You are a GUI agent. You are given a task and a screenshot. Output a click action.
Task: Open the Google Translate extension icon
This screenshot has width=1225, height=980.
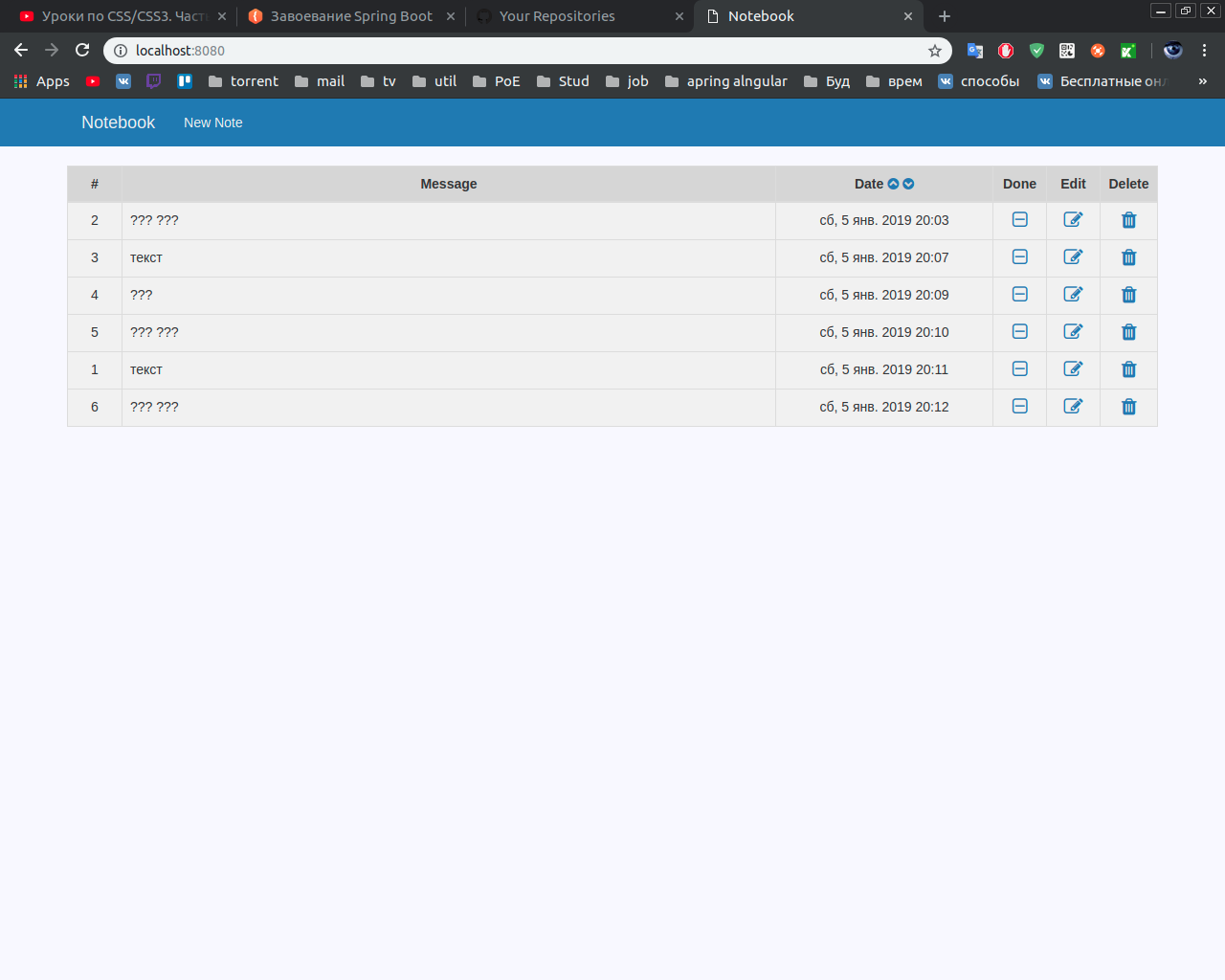[974, 50]
